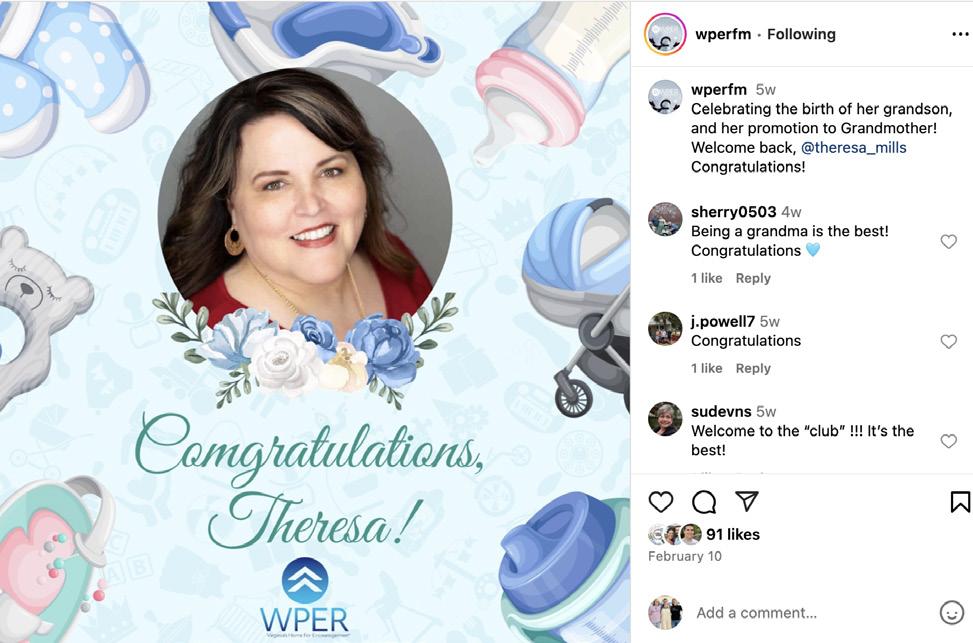Screen dimensions: 973x643
Task: Like j.powell7's Congratulations comment
Action: pos(948,341)
